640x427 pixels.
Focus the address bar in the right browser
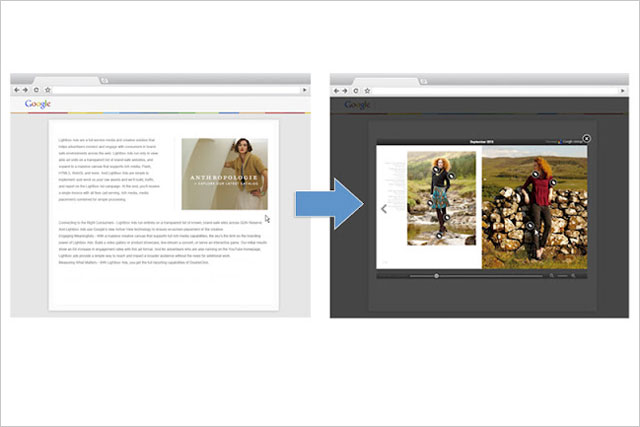495,91
